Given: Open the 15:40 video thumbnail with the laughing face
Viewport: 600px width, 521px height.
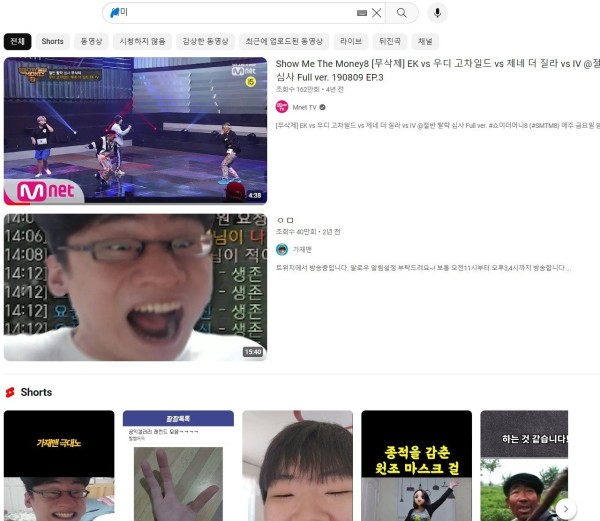Looking at the screenshot, I should pyautogui.click(x=135, y=287).
